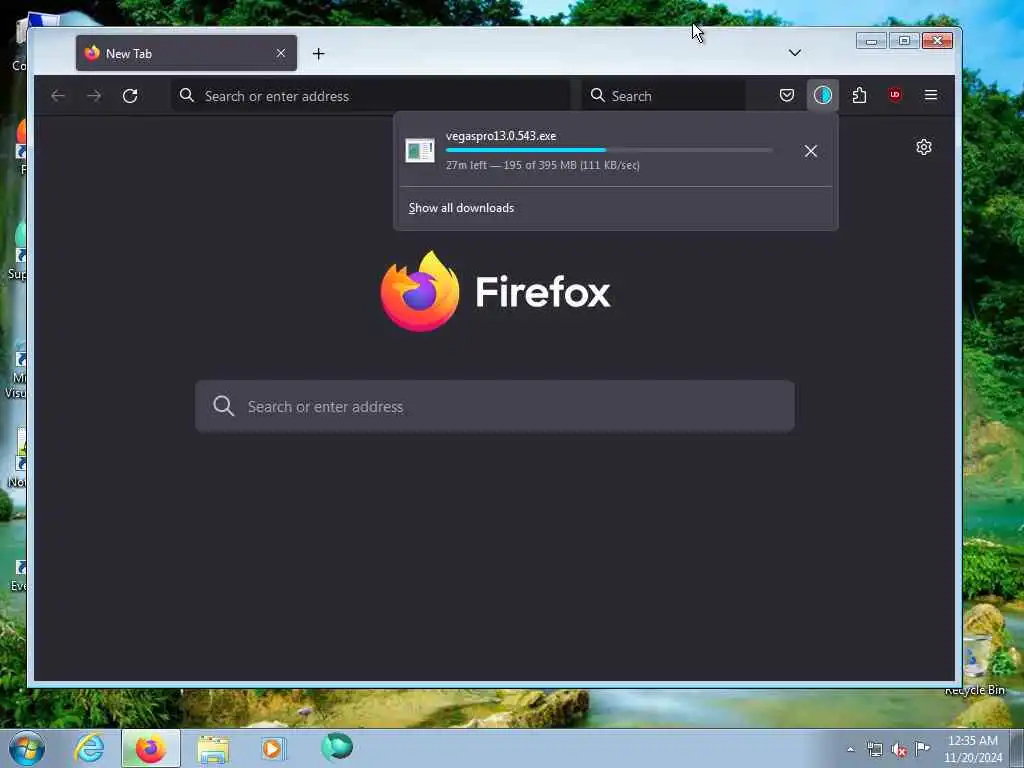Open Save to Pocket icon
This screenshot has height=768, width=1024.
[787, 95]
